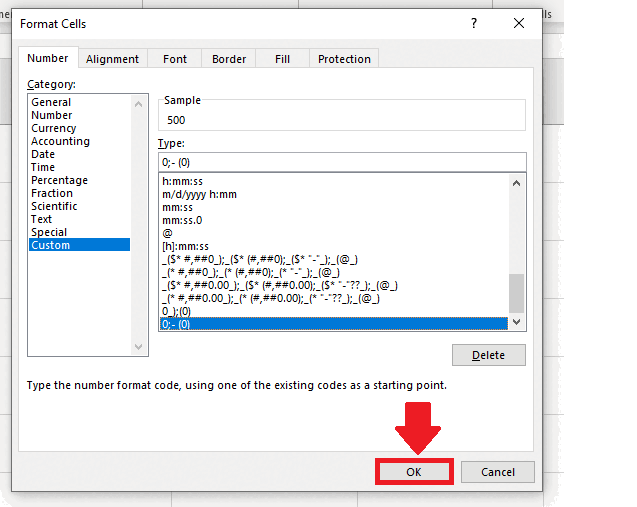Open the Border tab
The image size is (637, 507).
point(229,59)
